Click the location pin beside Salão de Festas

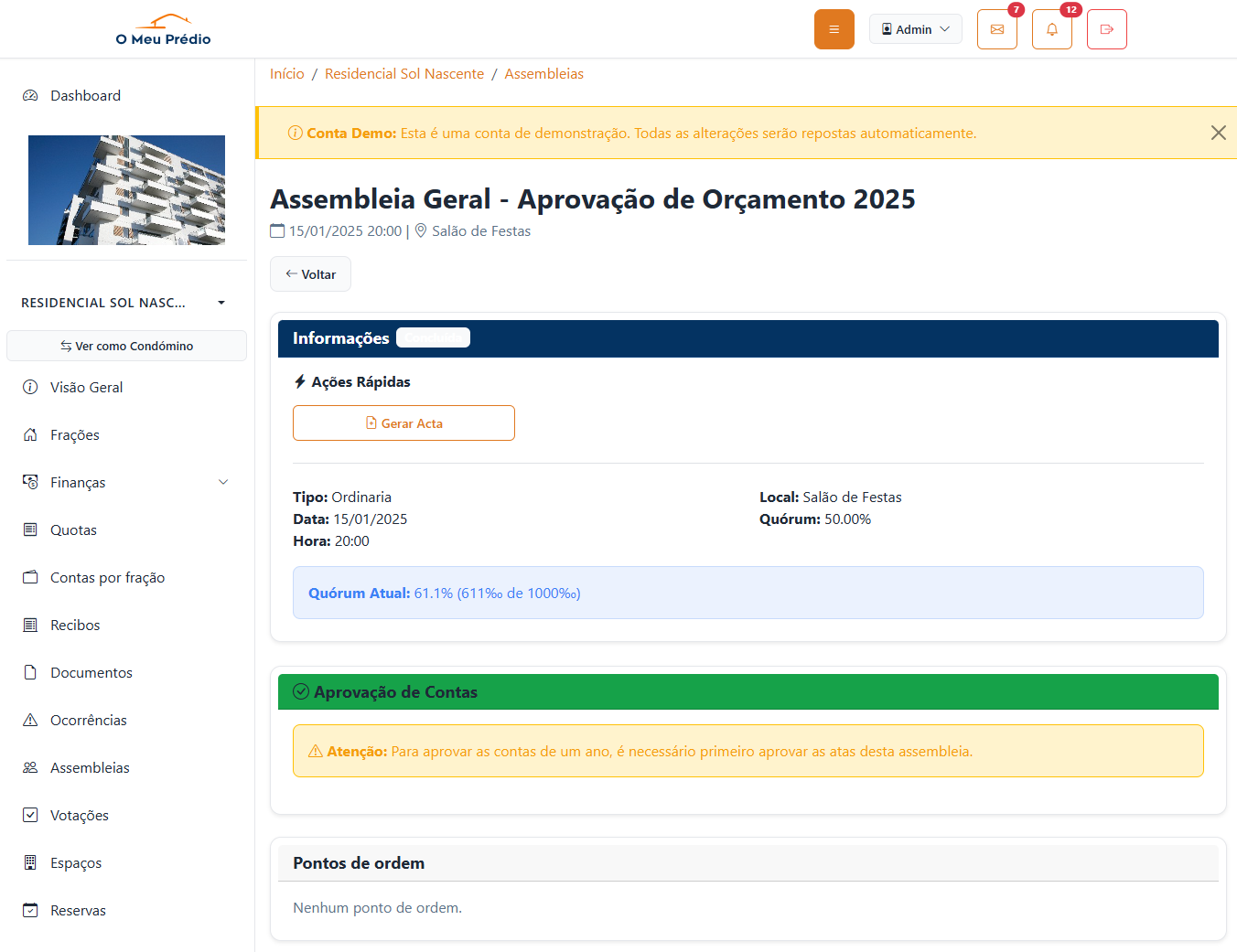[x=420, y=230]
